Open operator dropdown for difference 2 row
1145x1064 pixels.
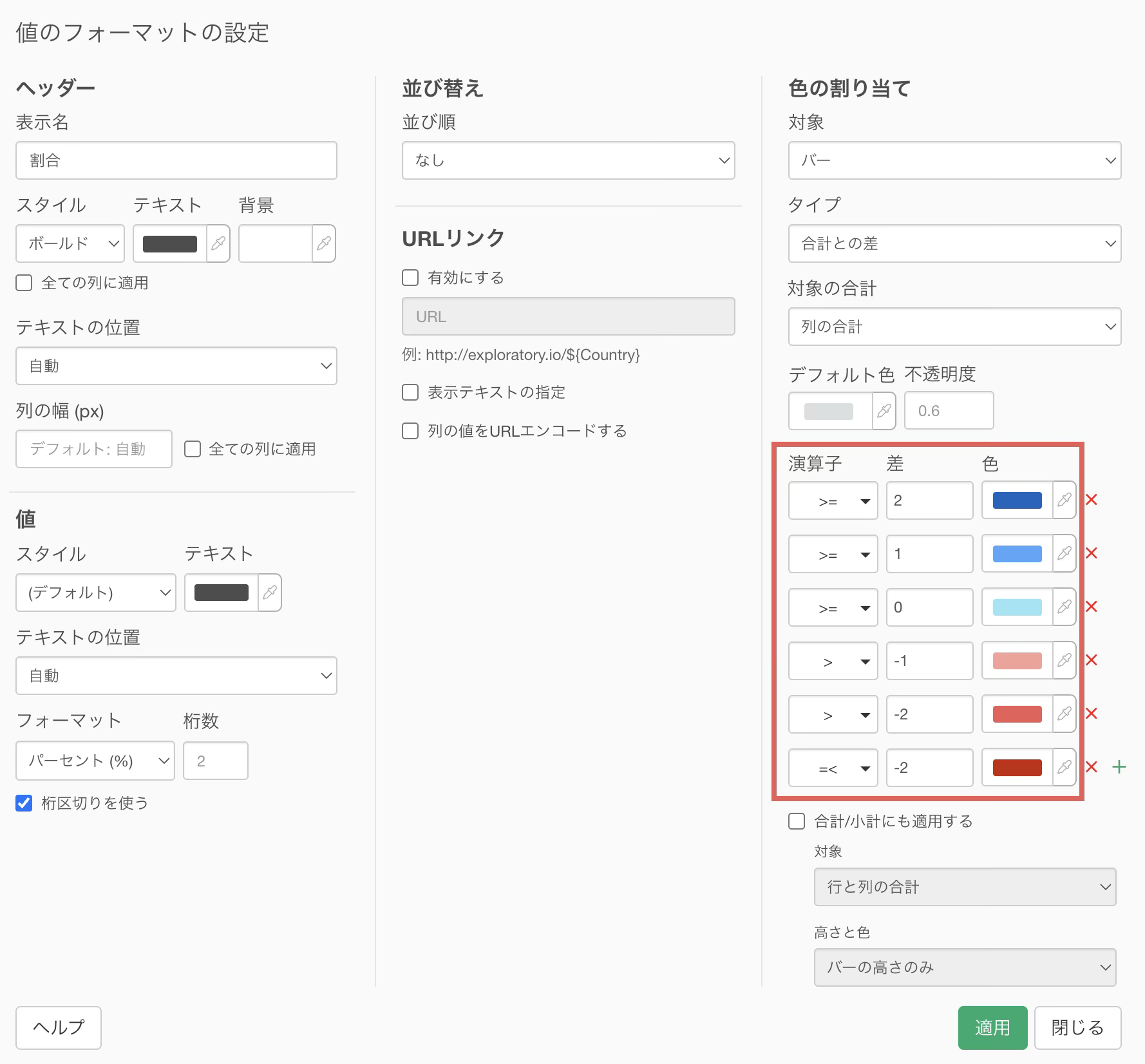pyautogui.click(x=833, y=500)
